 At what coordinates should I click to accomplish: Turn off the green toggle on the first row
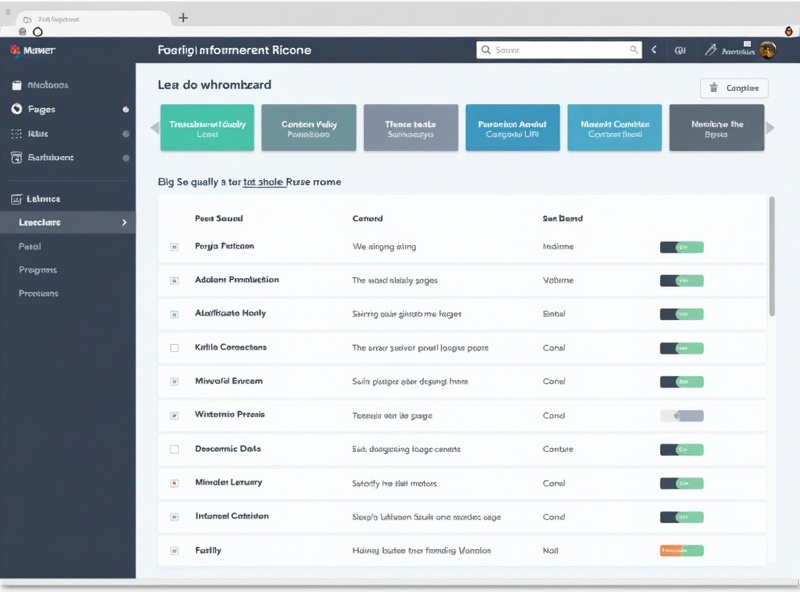[681, 246]
